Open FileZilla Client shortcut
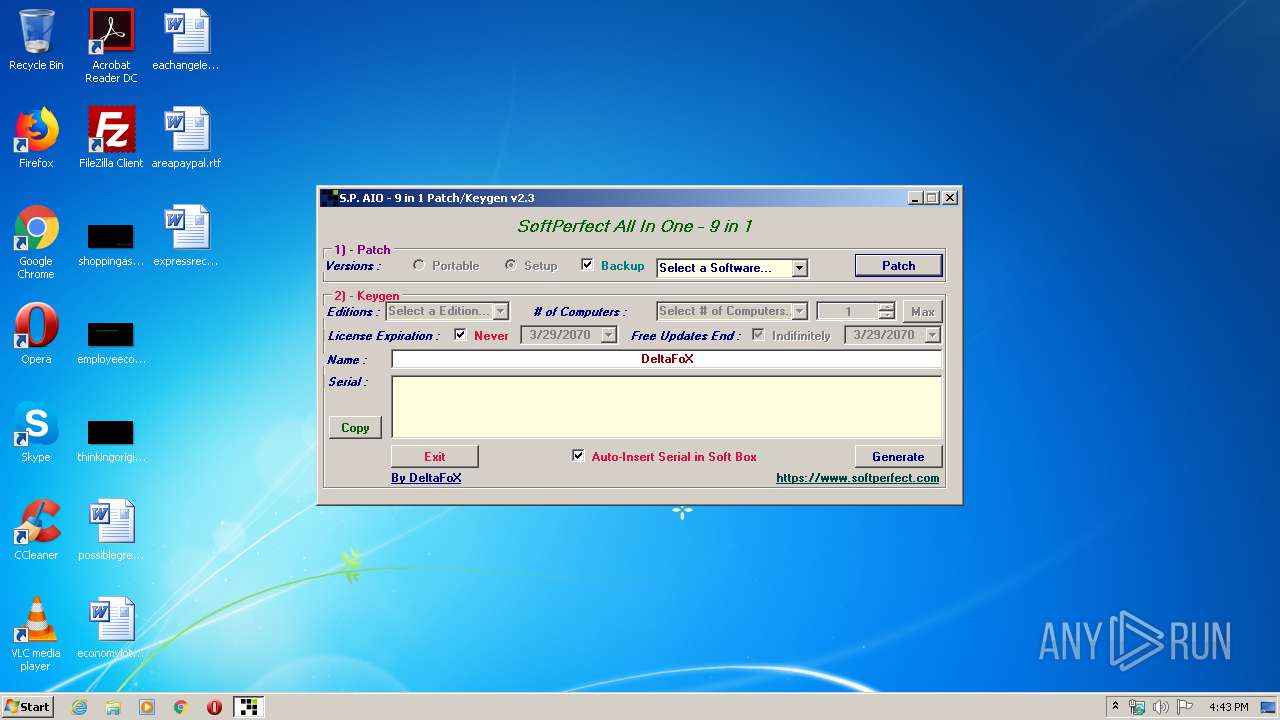 pyautogui.click(x=111, y=138)
